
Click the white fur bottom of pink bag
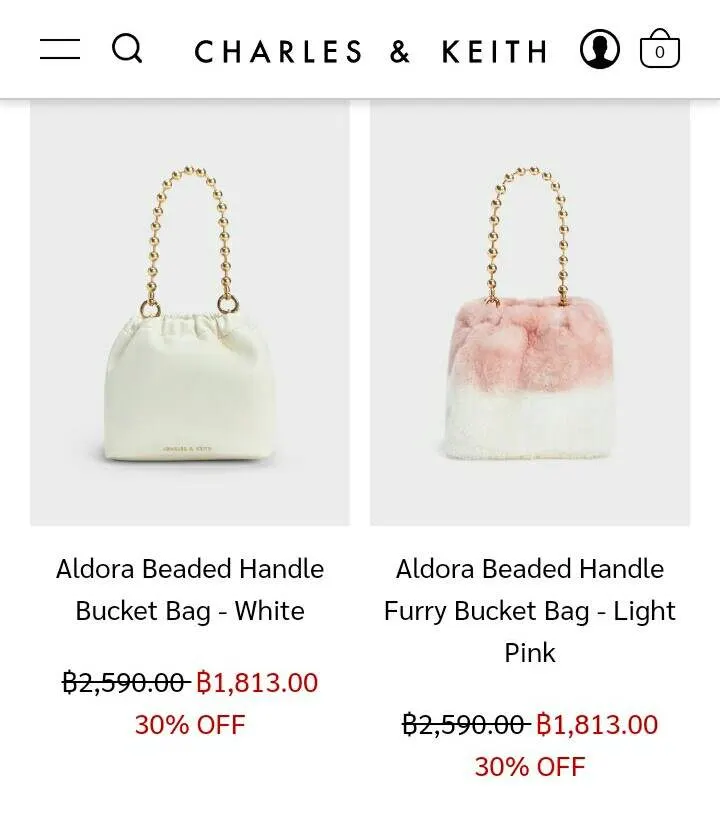click(x=529, y=425)
